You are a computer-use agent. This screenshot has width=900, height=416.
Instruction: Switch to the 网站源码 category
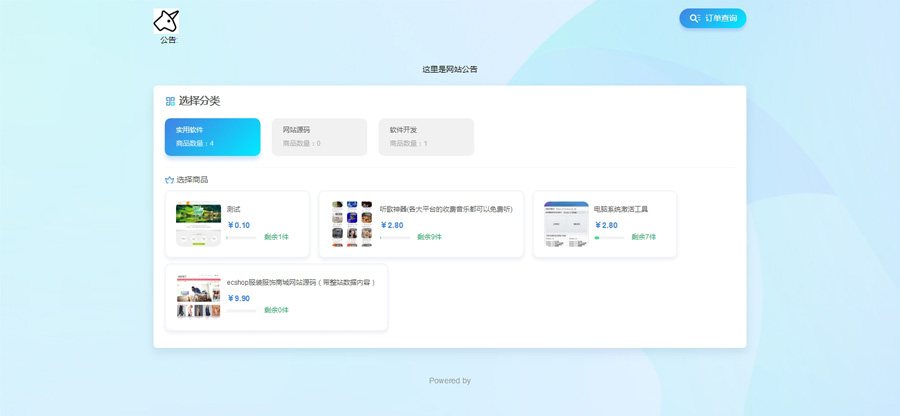click(x=319, y=137)
